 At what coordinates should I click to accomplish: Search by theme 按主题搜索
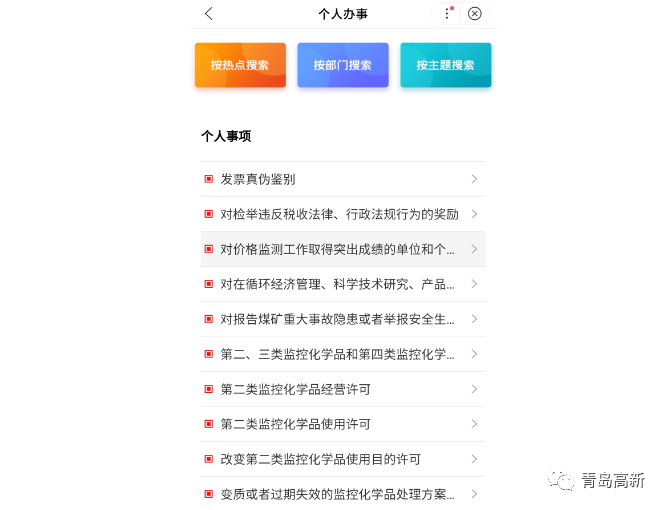point(445,65)
